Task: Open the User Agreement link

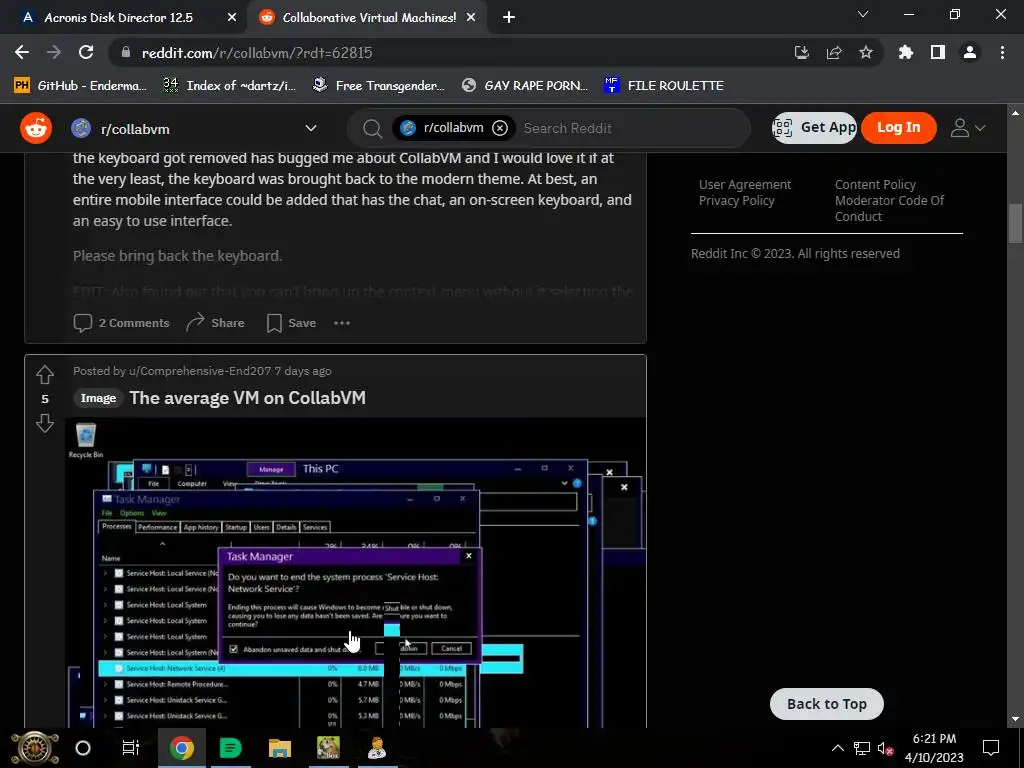Action: [x=744, y=185]
